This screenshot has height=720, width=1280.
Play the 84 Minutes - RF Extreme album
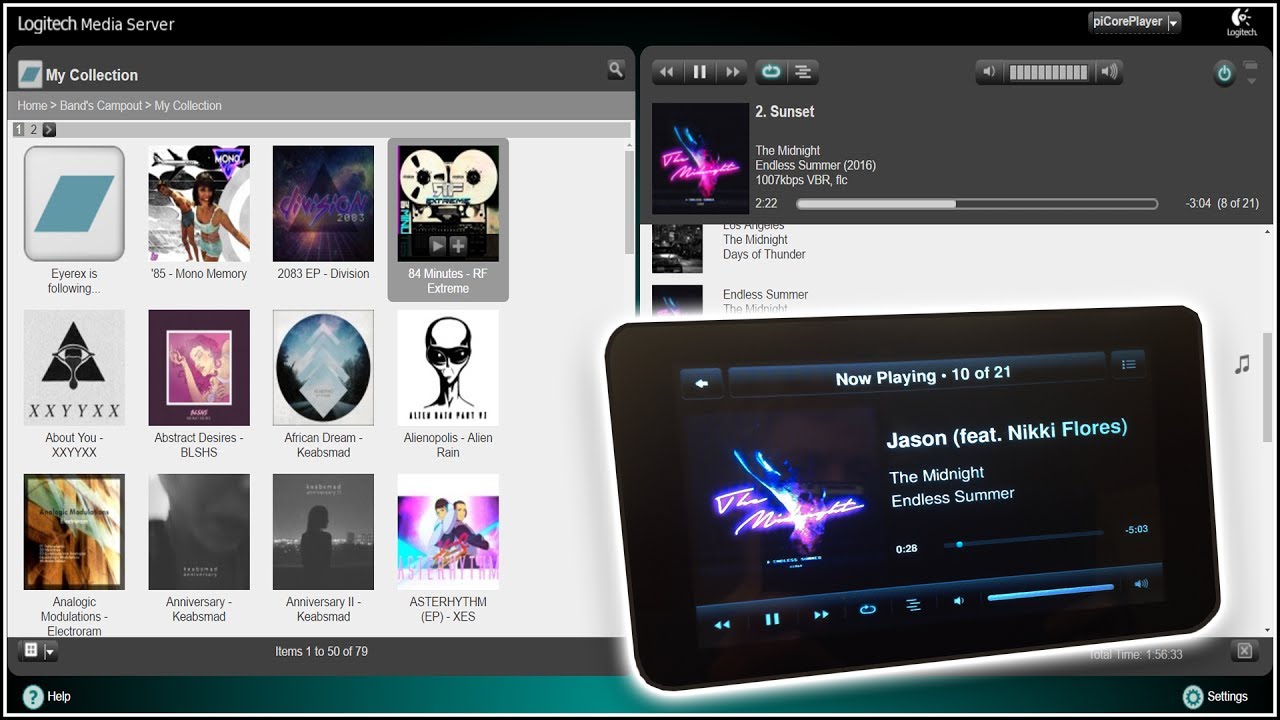pyautogui.click(x=437, y=245)
